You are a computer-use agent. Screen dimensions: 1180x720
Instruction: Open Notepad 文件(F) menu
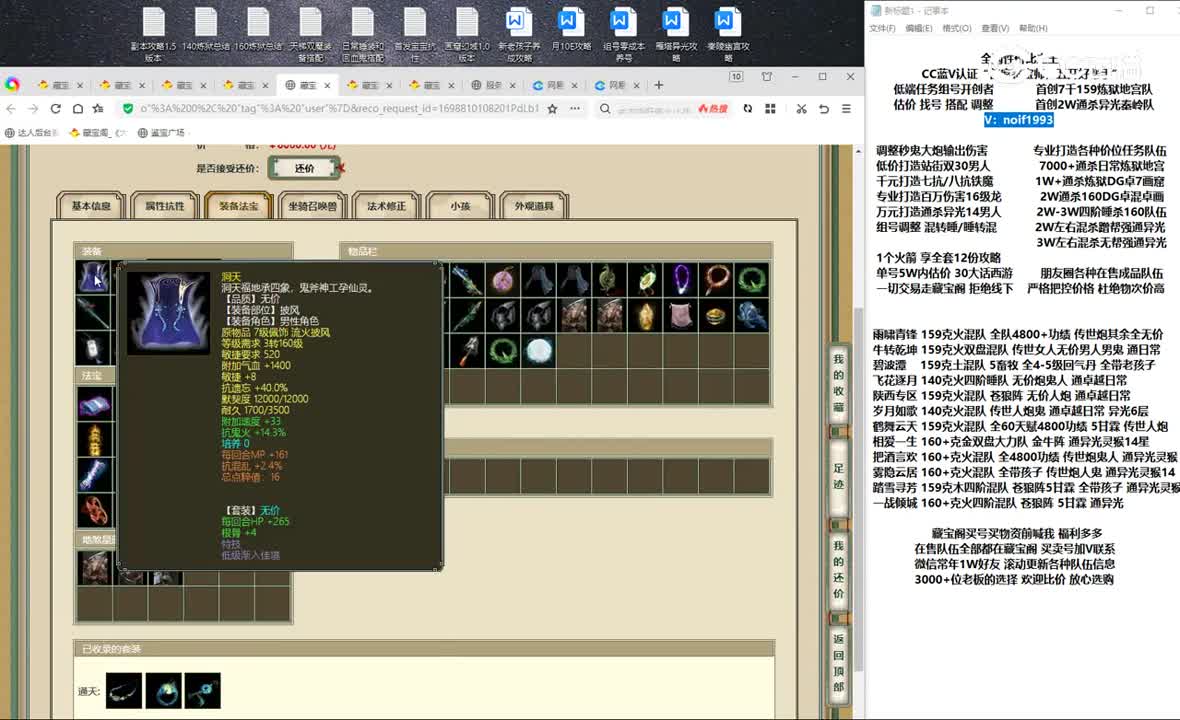tap(882, 29)
